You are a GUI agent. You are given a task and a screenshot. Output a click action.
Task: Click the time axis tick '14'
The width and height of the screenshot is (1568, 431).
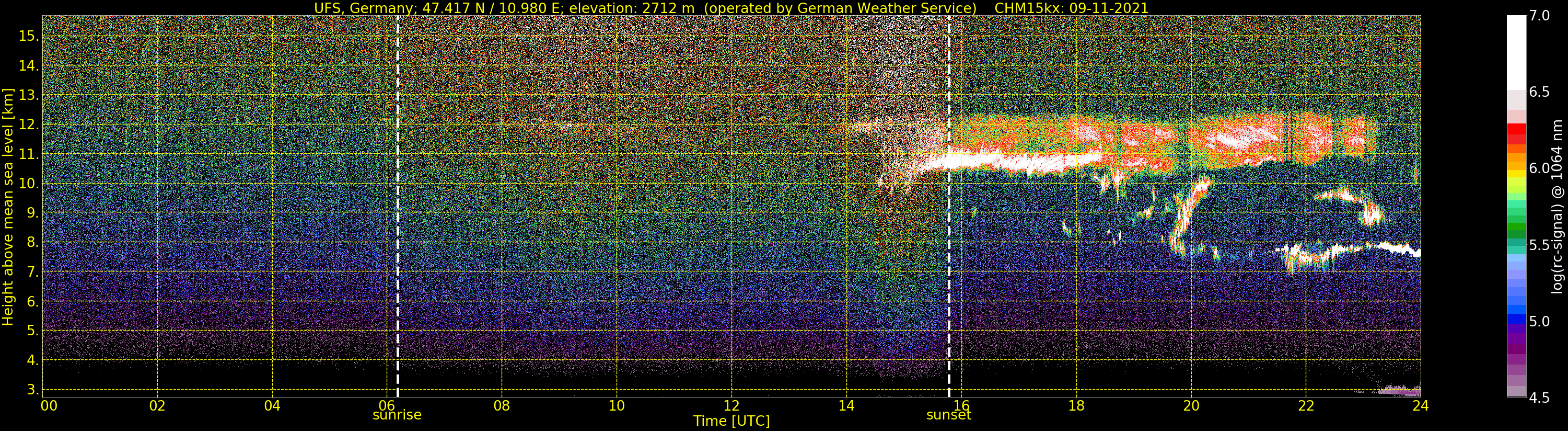(846, 405)
